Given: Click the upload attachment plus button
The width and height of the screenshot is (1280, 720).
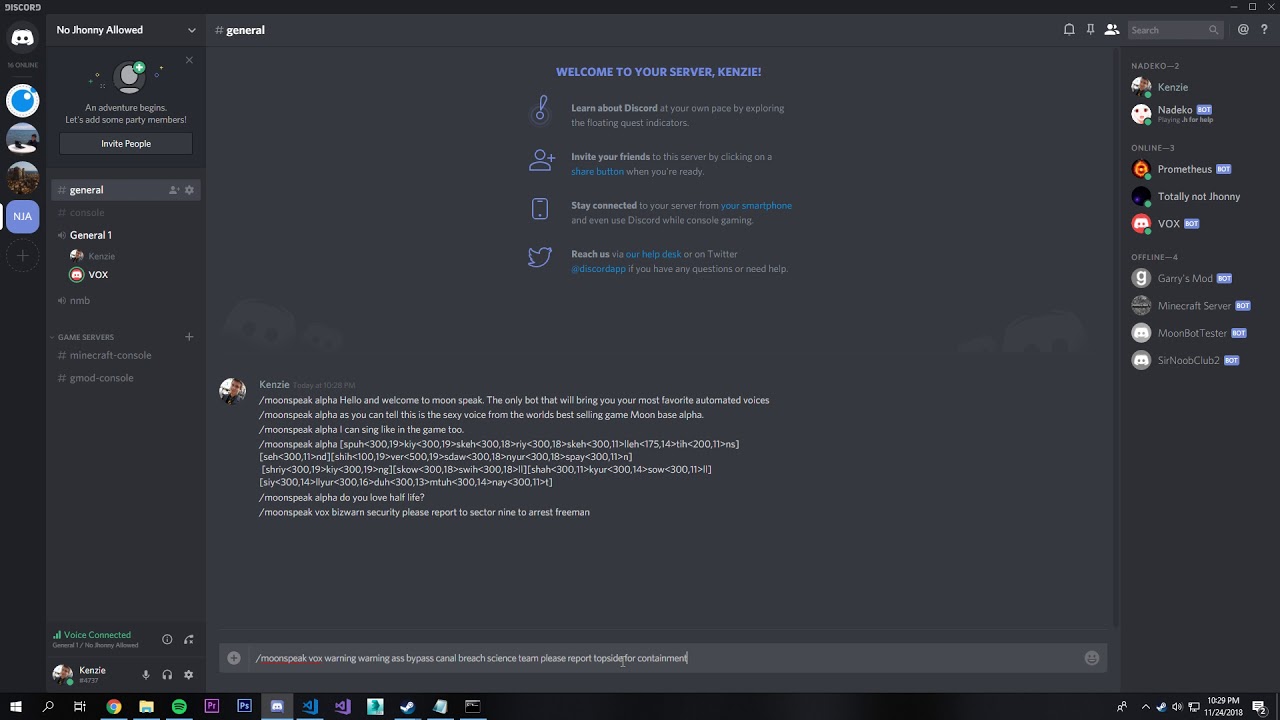Looking at the screenshot, I should coord(234,658).
